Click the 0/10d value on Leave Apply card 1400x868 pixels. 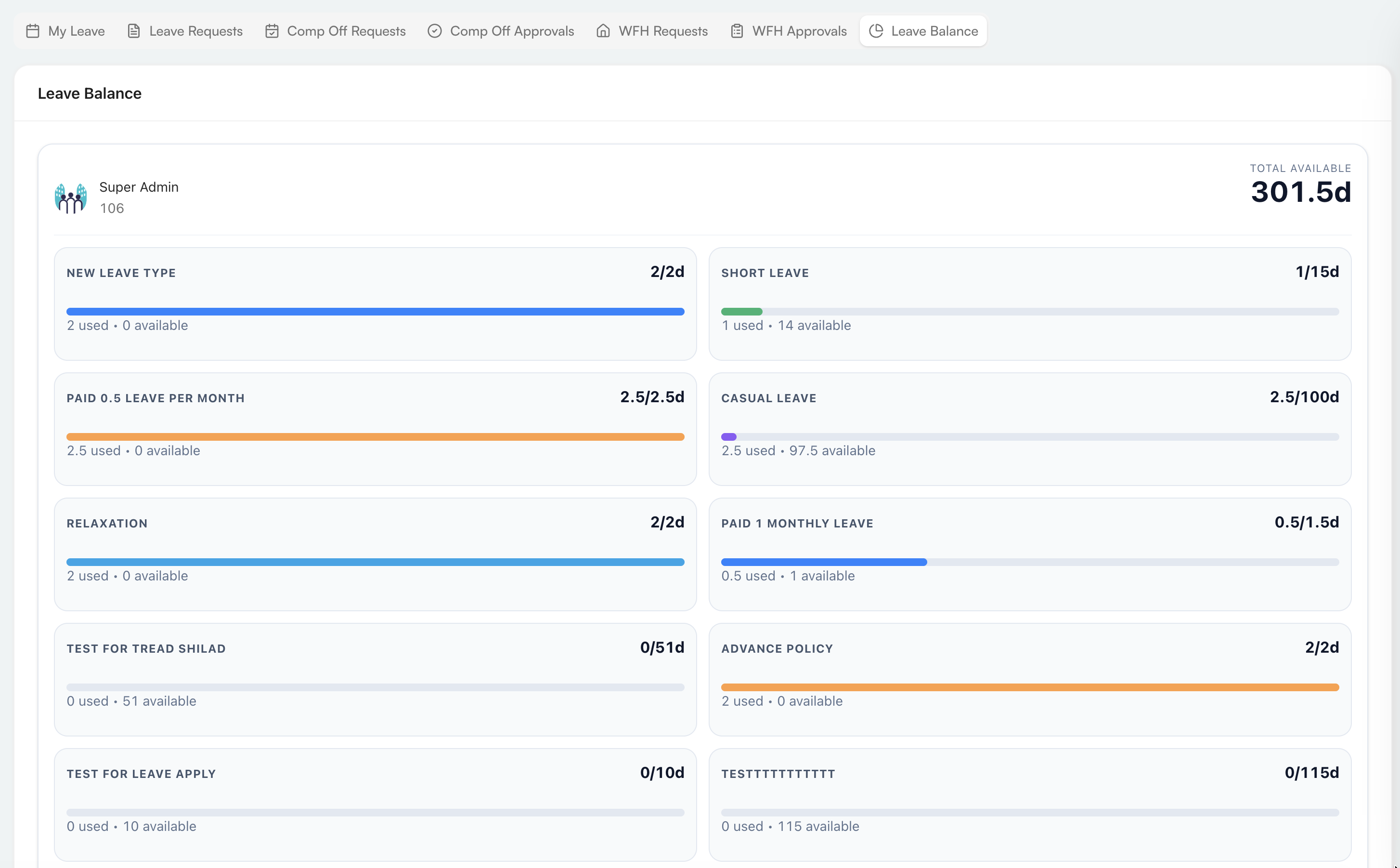click(x=662, y=773)
